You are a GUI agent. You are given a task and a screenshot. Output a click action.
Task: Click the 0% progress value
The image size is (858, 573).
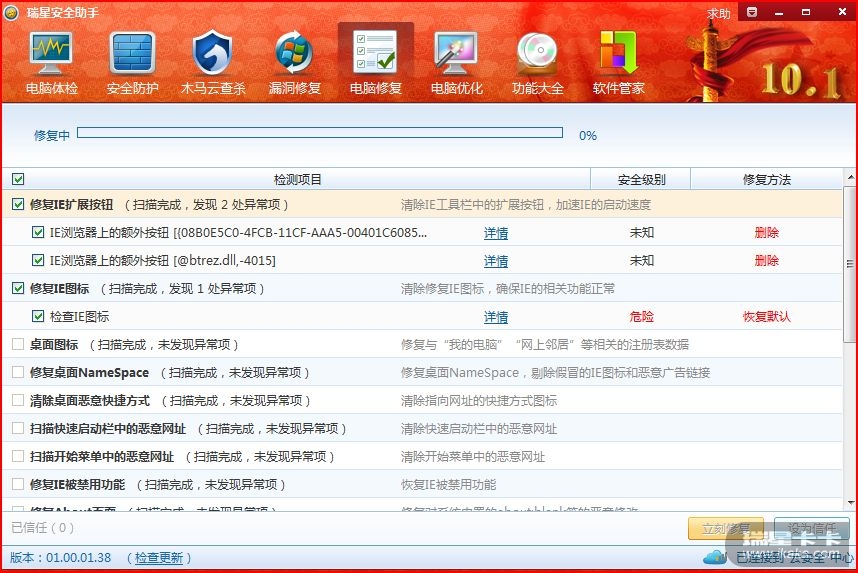click(588, 135)
